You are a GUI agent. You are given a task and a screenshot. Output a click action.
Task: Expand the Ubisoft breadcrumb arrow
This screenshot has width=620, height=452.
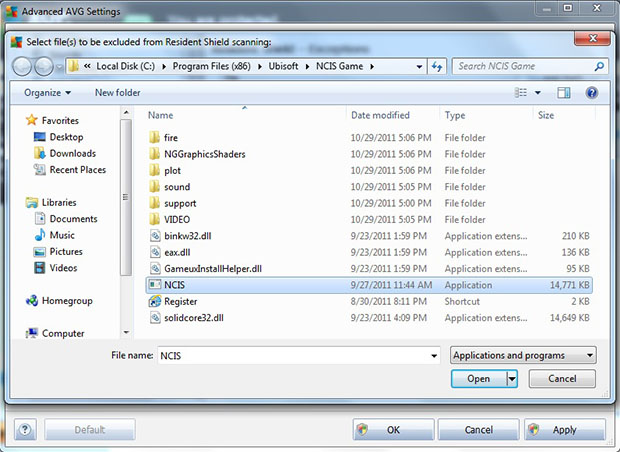pyautogui.click(x=307, y=66)
